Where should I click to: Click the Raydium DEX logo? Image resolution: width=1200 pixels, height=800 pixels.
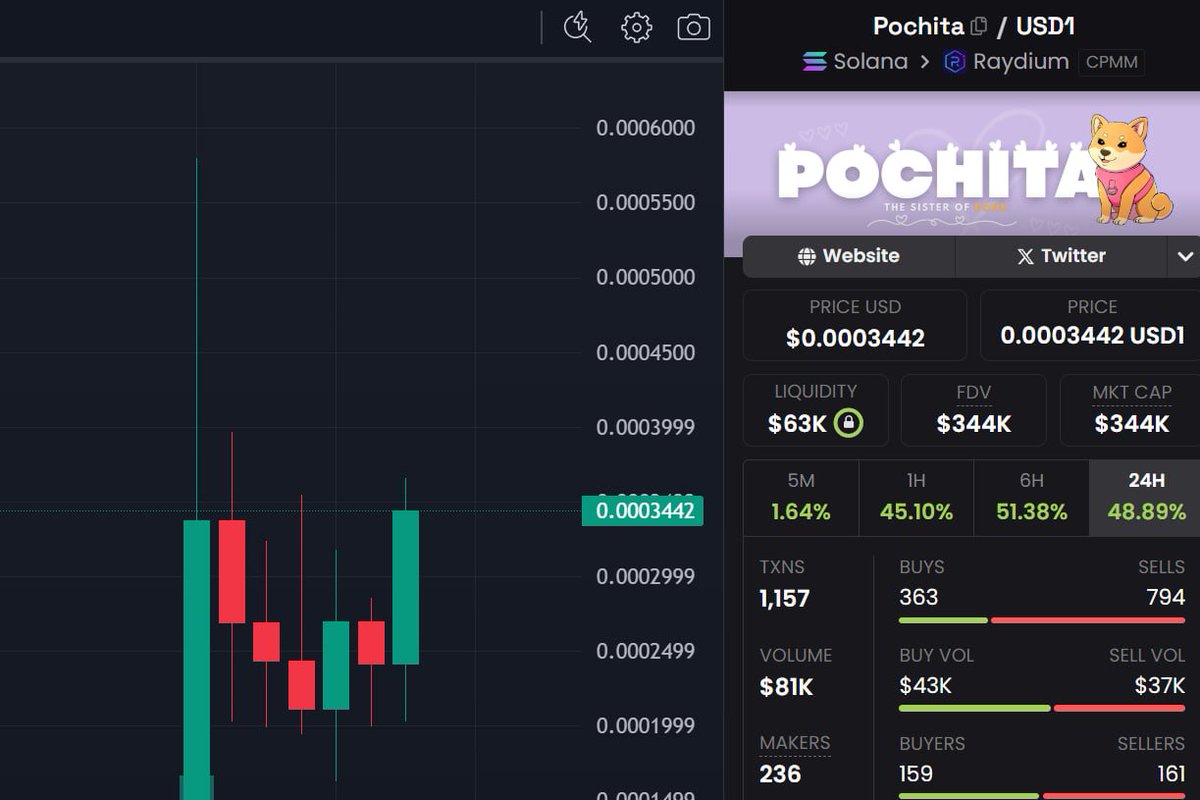(955, 62)
